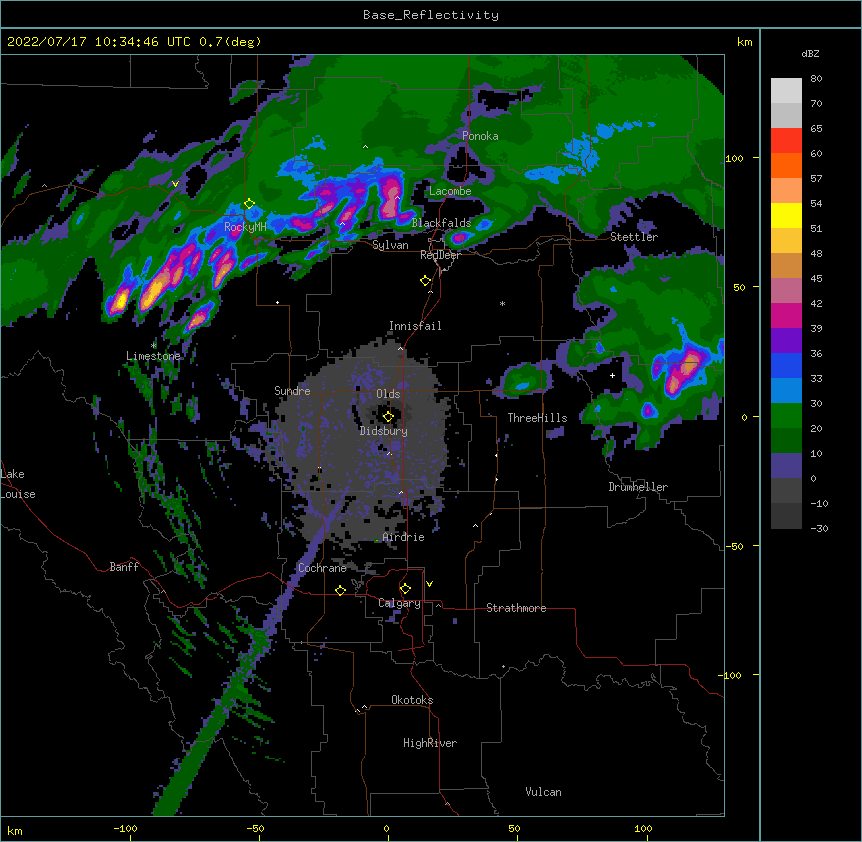The image size is (862, 842).
Task: Select the Vulcan city label
Action: (543, 792)
